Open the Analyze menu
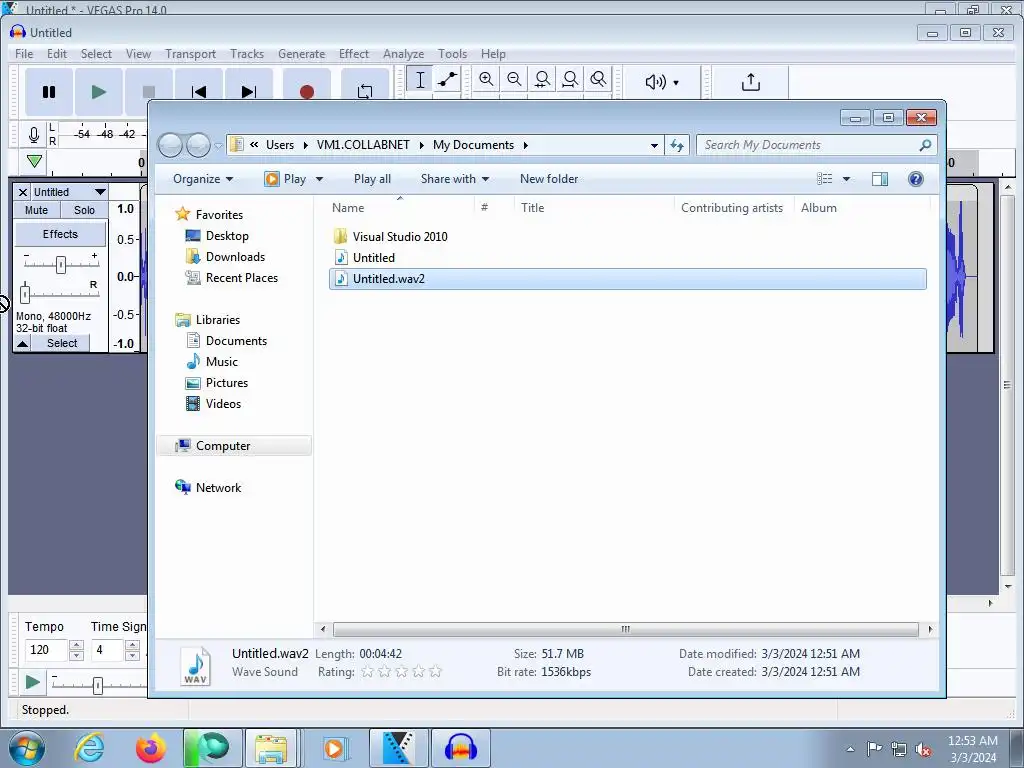The height and width of the screenshot is (768, 1024). point(403,54)
